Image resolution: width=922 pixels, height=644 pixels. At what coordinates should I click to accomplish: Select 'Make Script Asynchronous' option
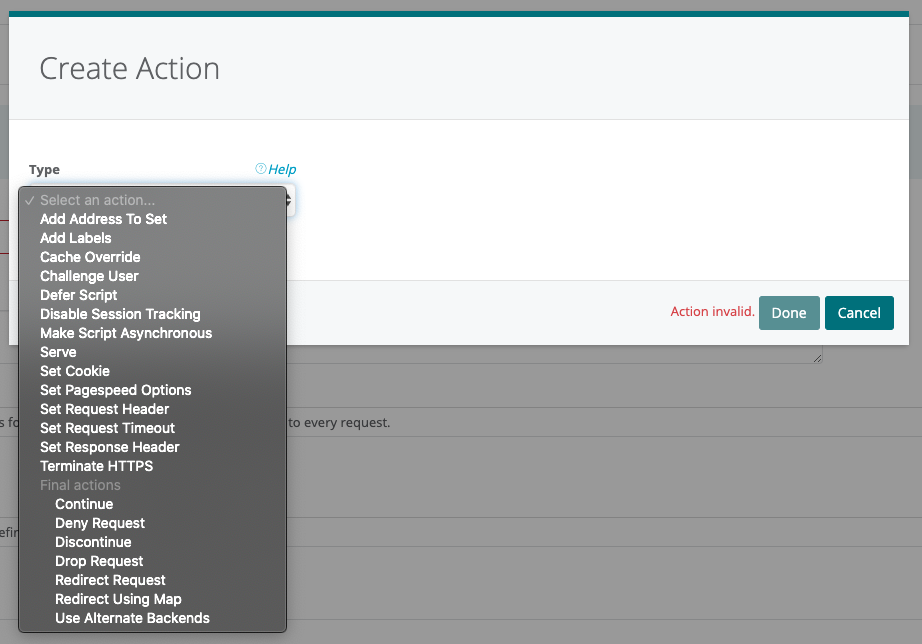[x=126, y=333]
